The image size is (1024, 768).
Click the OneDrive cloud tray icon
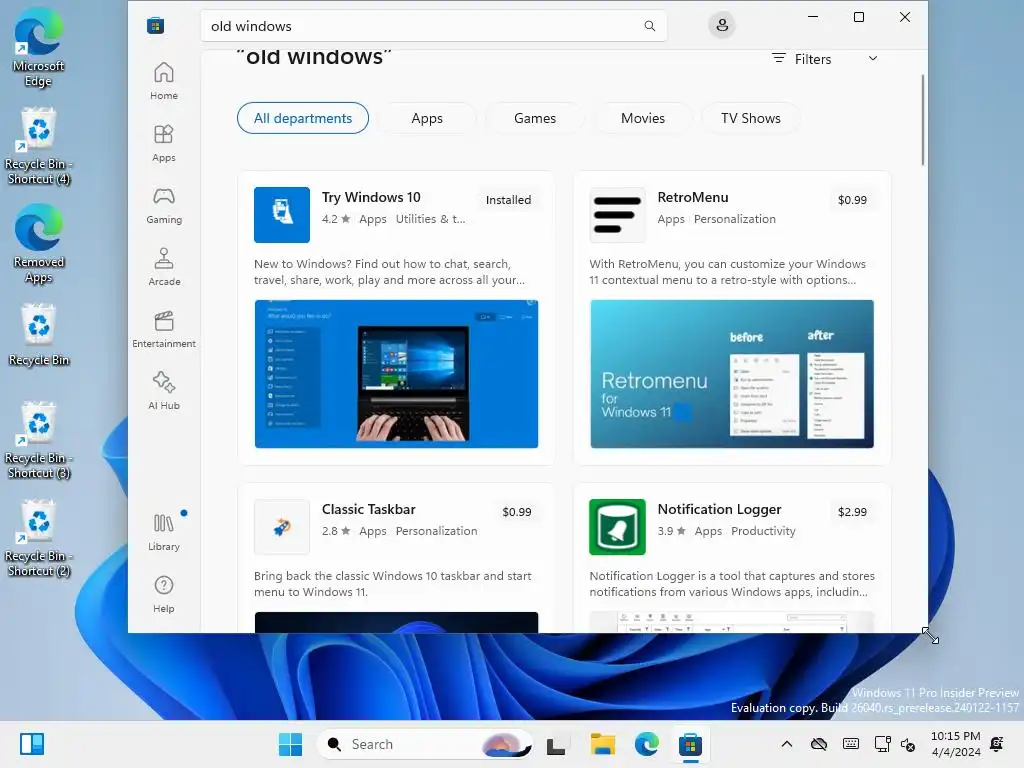tap(818, 744)
